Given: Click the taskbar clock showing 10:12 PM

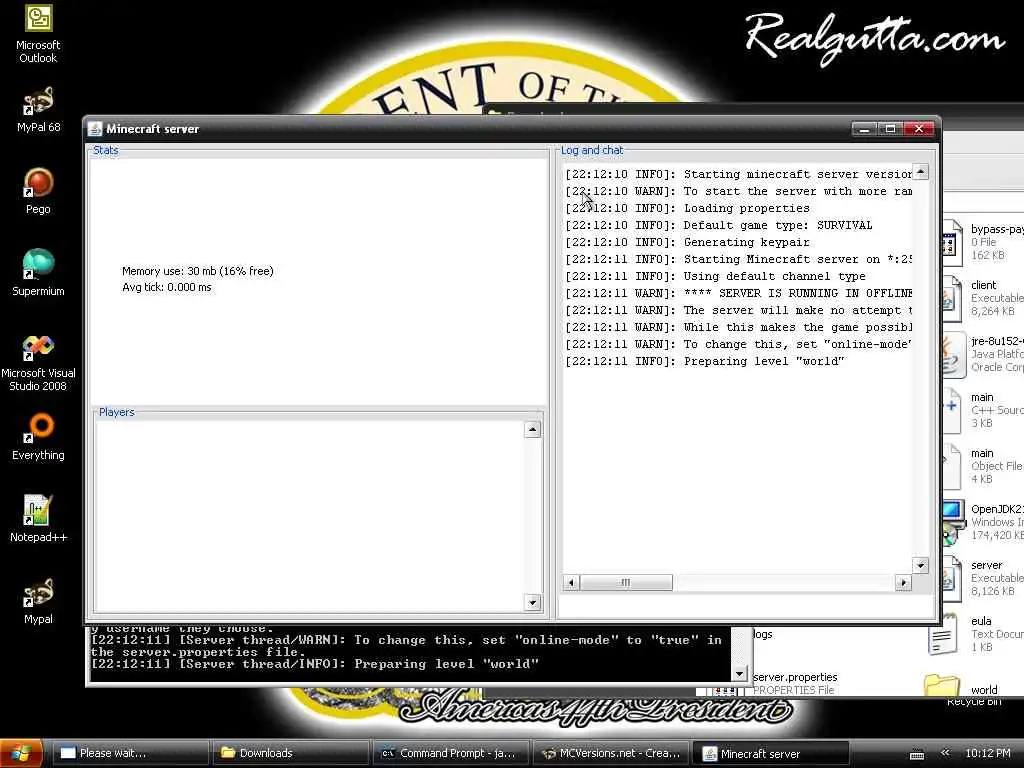Looking at the screenshot, I should 987,753.
